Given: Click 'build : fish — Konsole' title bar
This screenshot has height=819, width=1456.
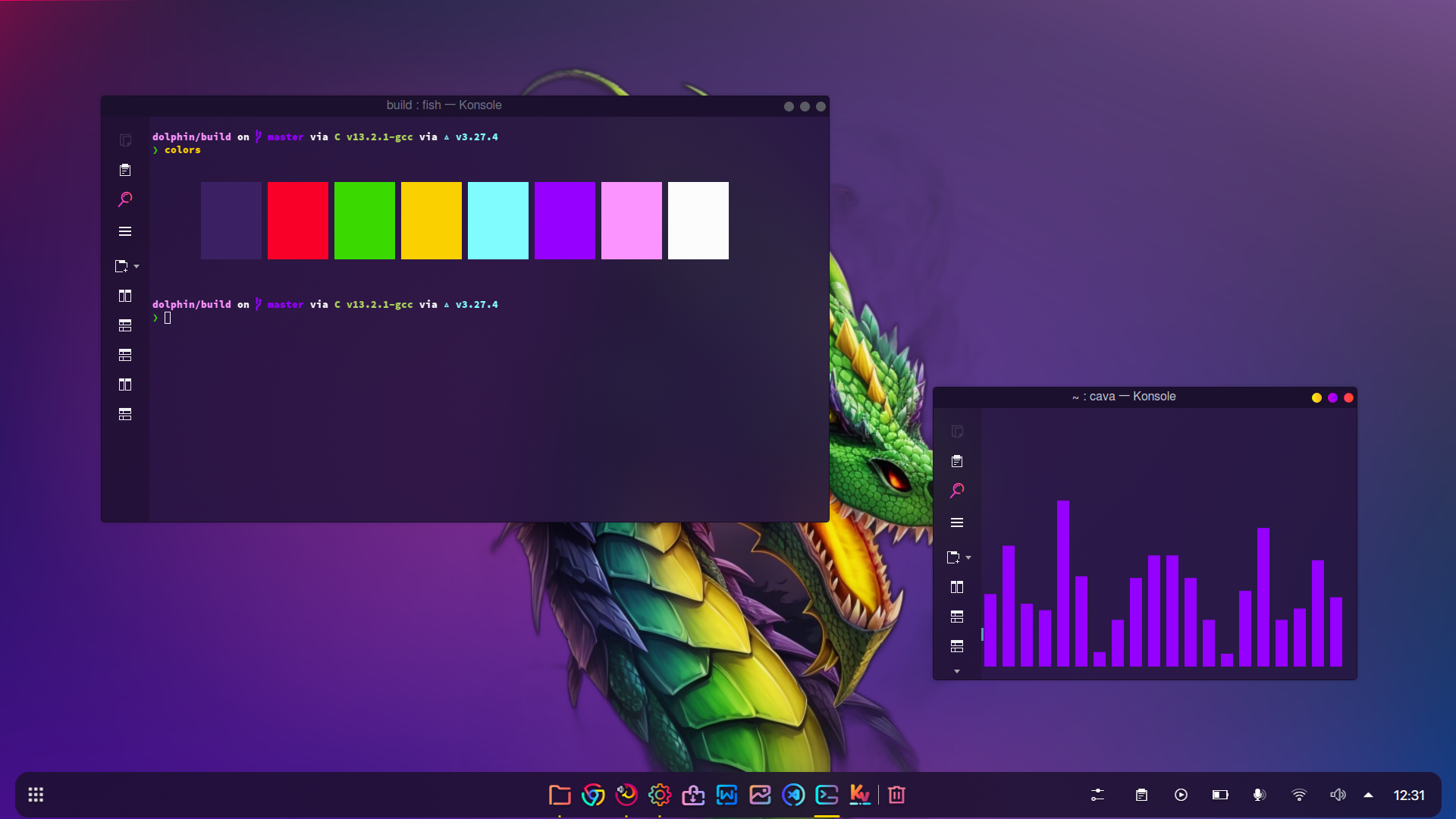Looking at the screenshot, I should pos(444,105).
